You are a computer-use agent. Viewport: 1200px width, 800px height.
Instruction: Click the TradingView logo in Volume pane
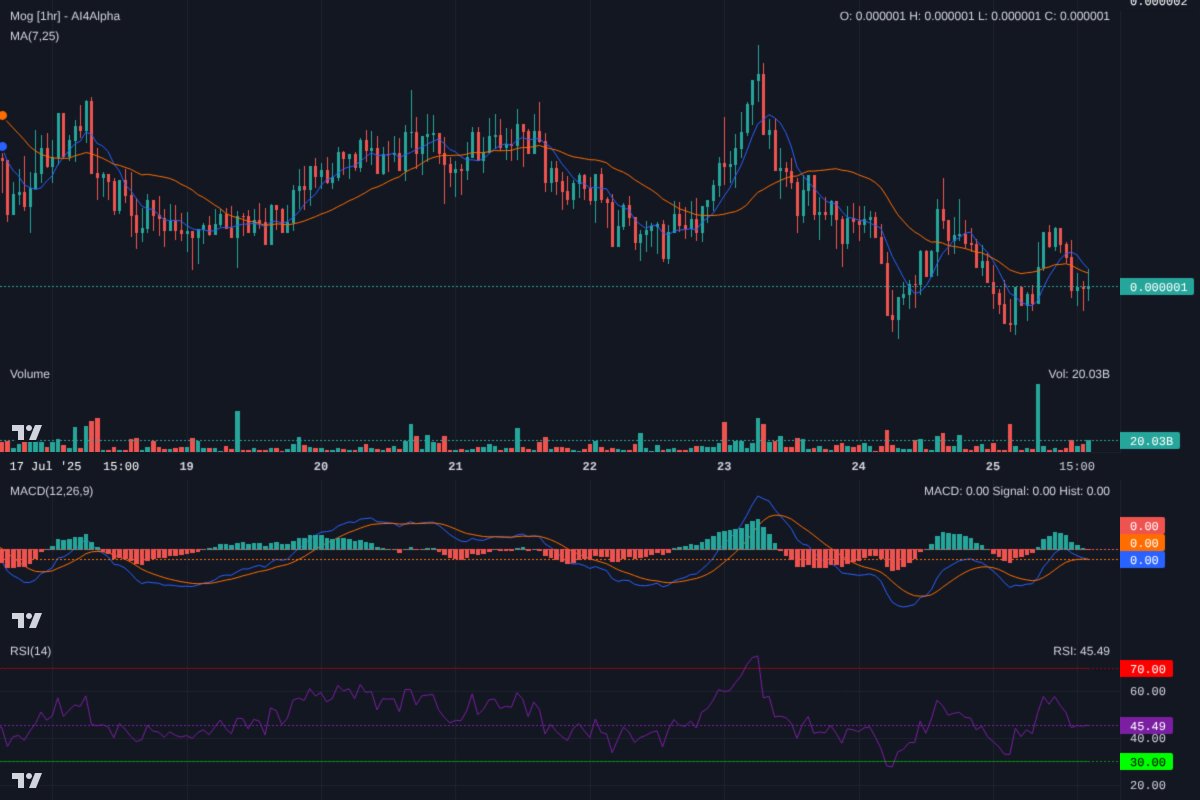(27, 433)
